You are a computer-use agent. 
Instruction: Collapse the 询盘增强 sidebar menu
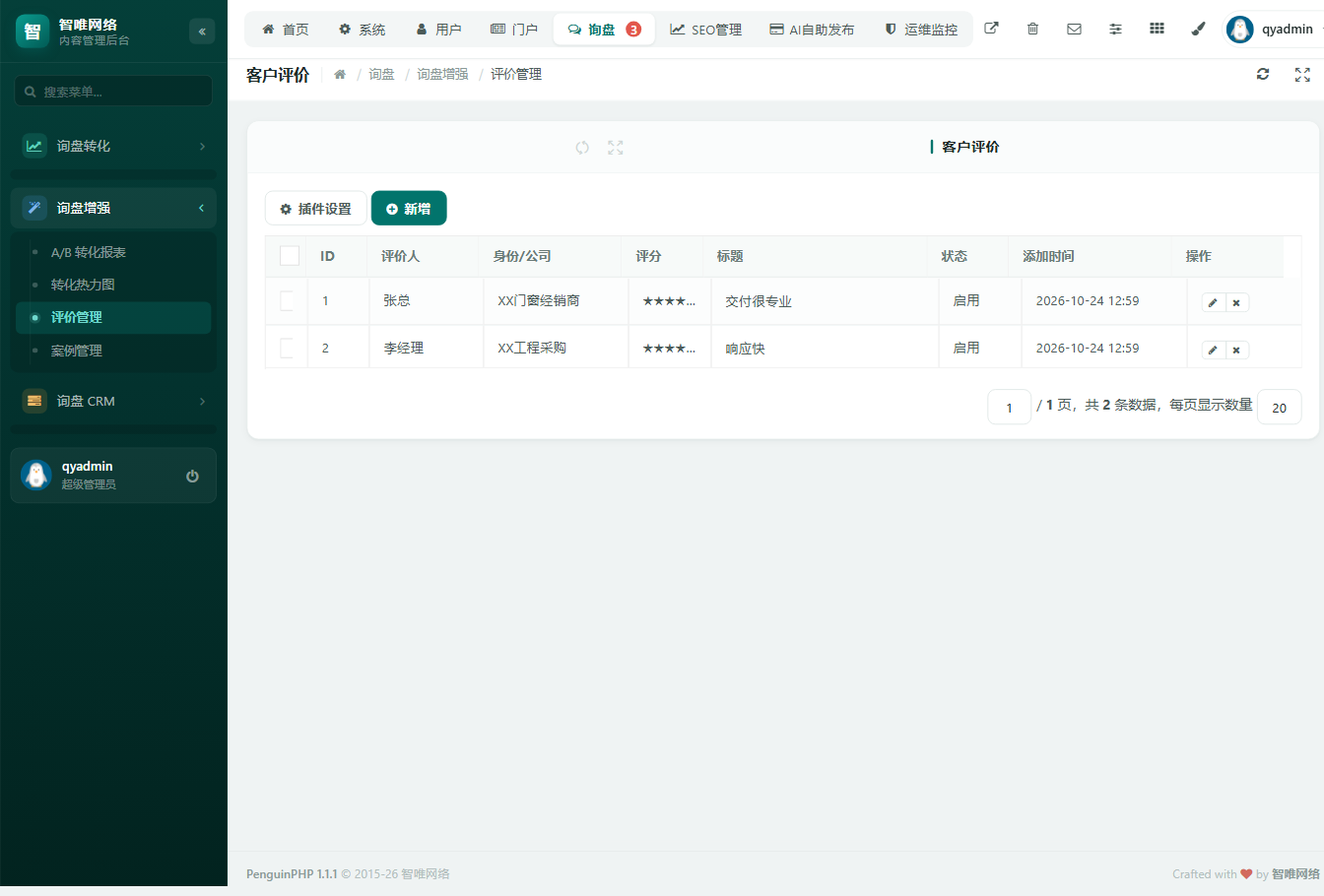[113, 208]
